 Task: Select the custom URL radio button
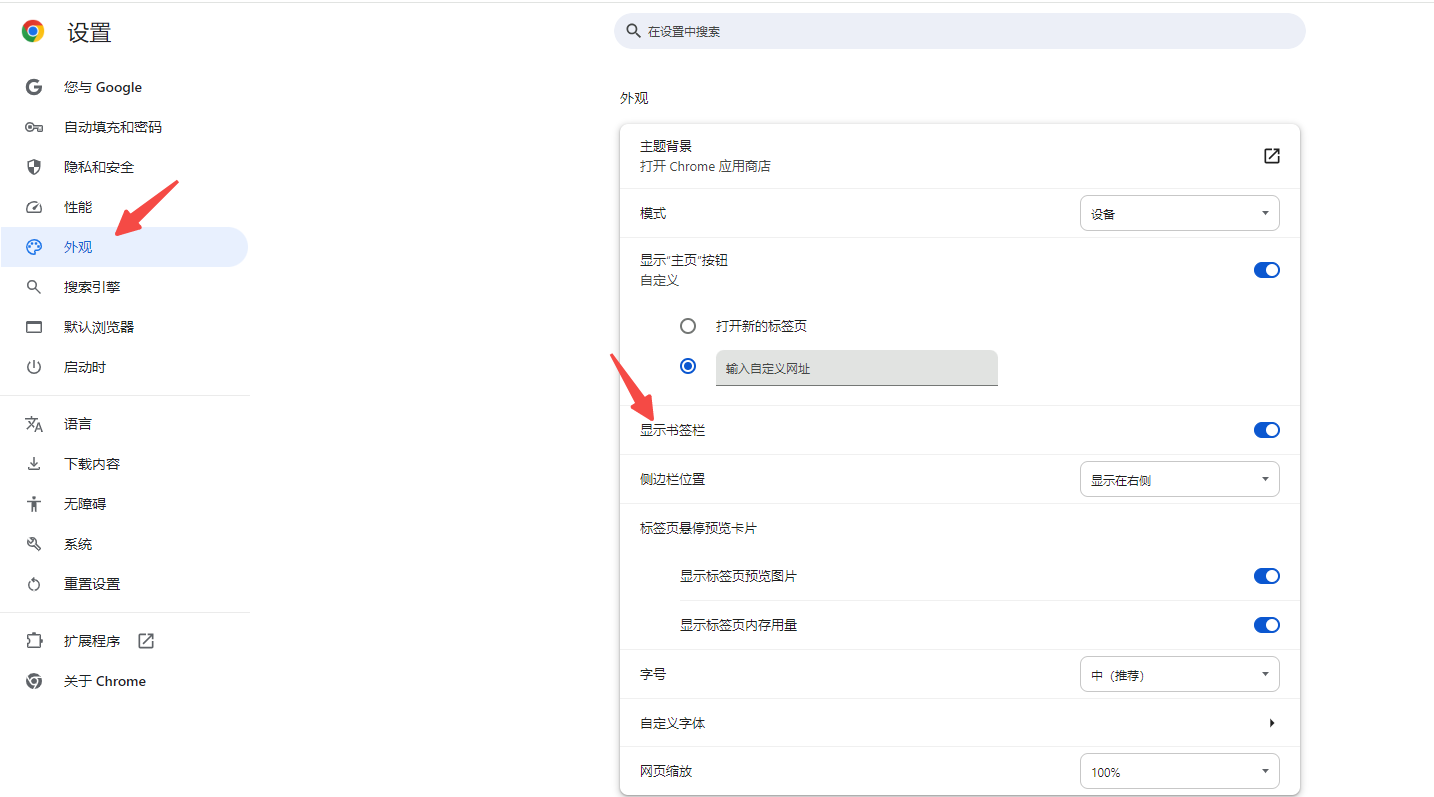[x=688, y=366]
